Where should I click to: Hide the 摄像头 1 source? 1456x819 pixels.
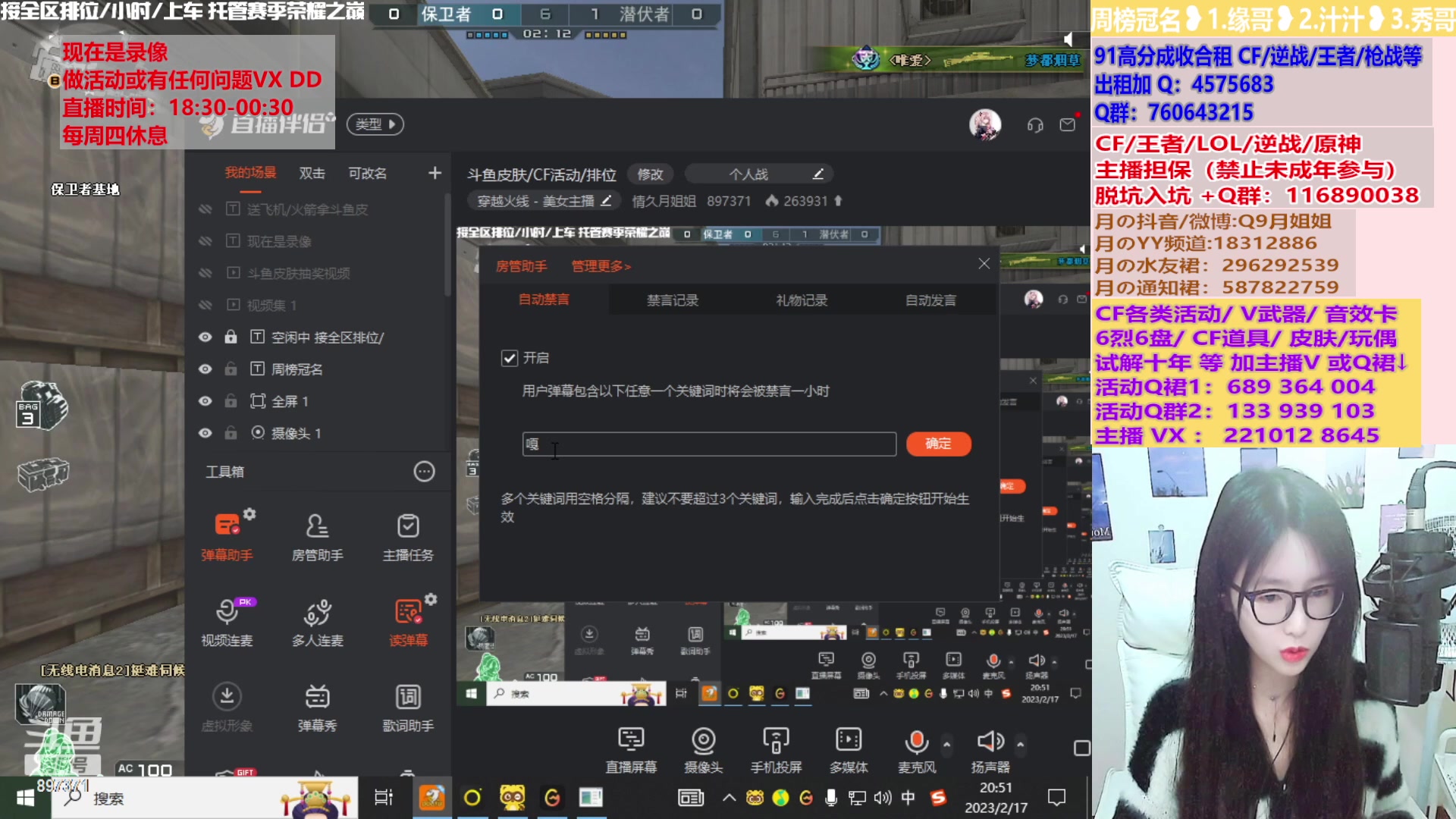205,433
